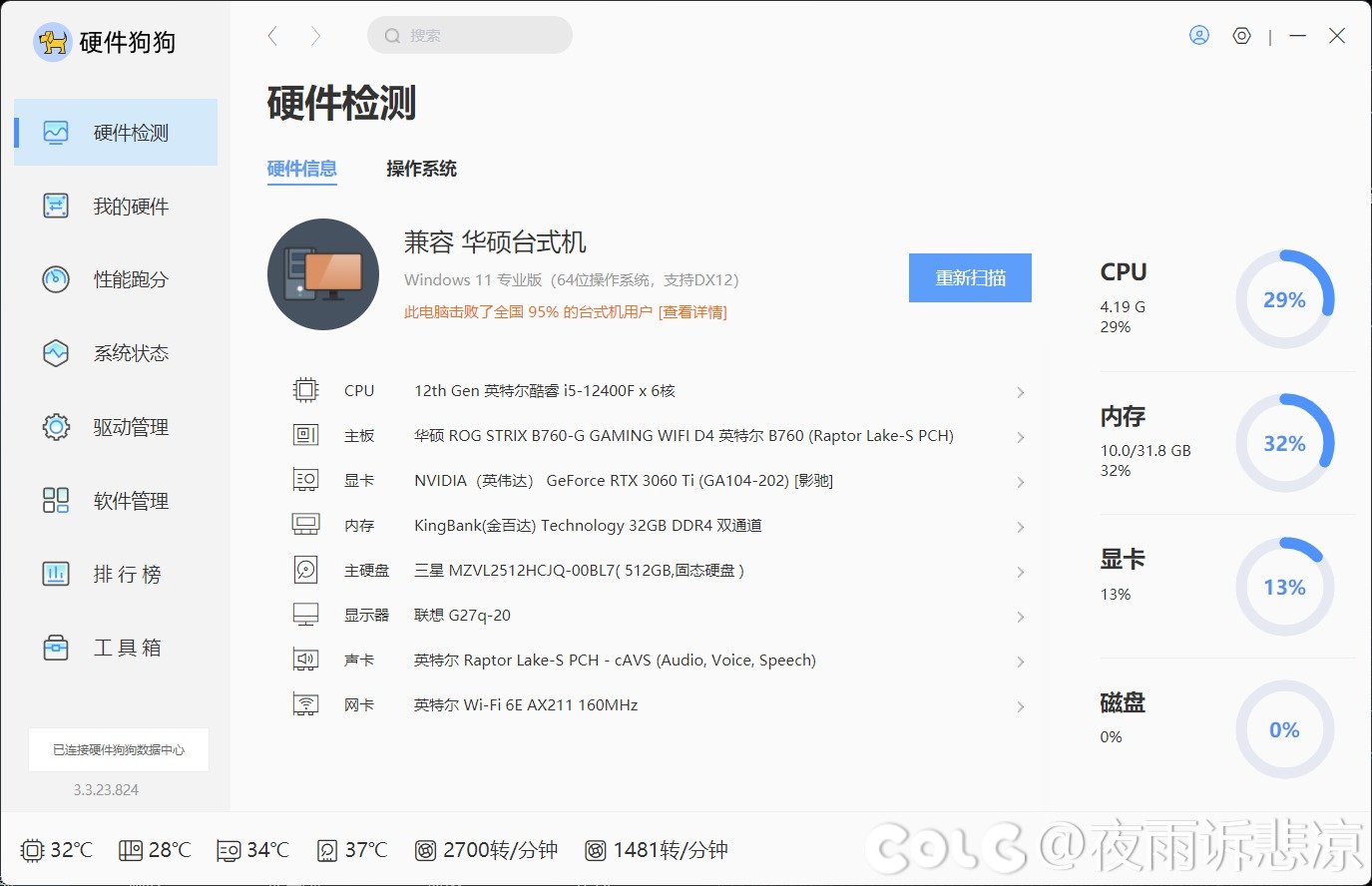Expand the 网卡 Wi-Fi 6E AX211 row

click(1020, 706)
